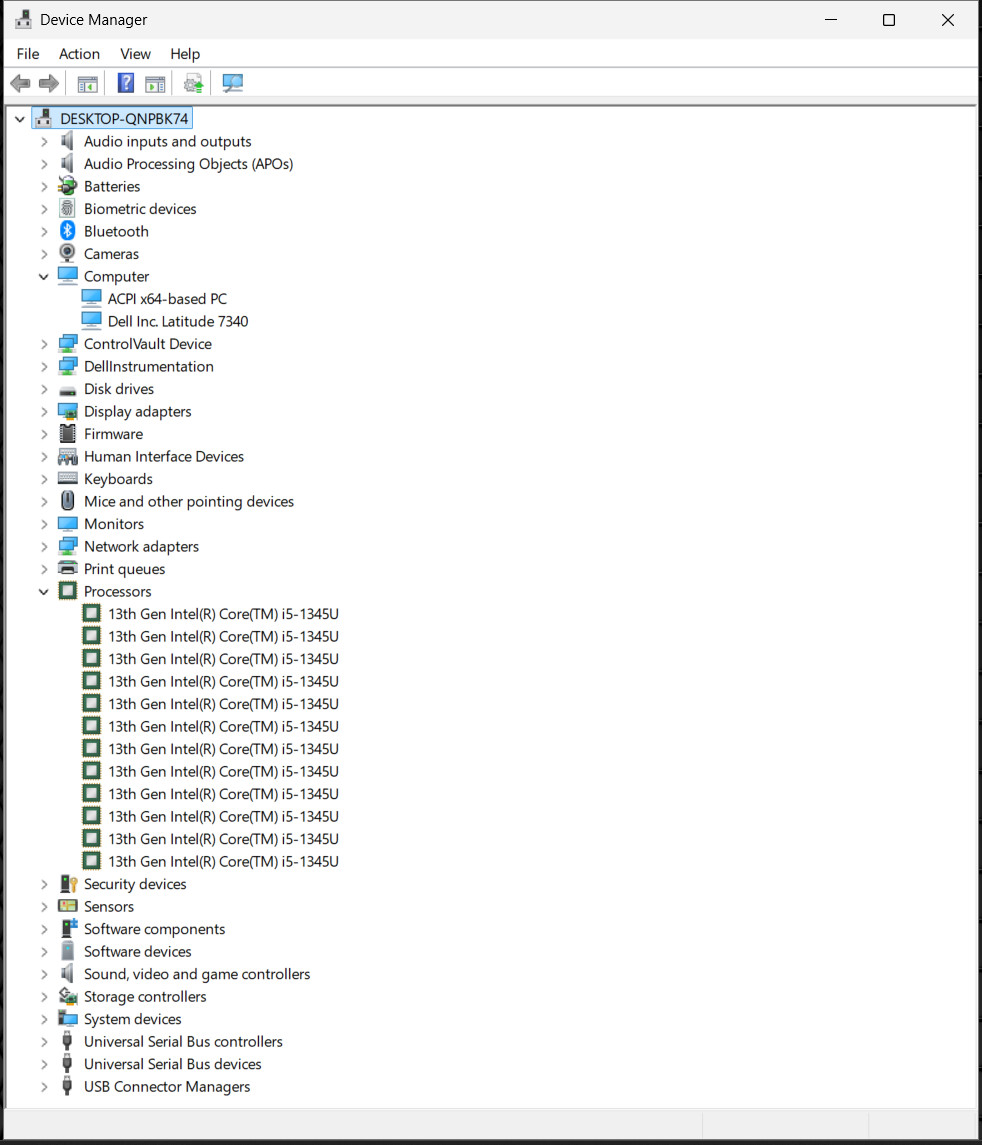Expand the Monitors category
The height and width of the screenshot is (1145, 982).
click(44, 524)
